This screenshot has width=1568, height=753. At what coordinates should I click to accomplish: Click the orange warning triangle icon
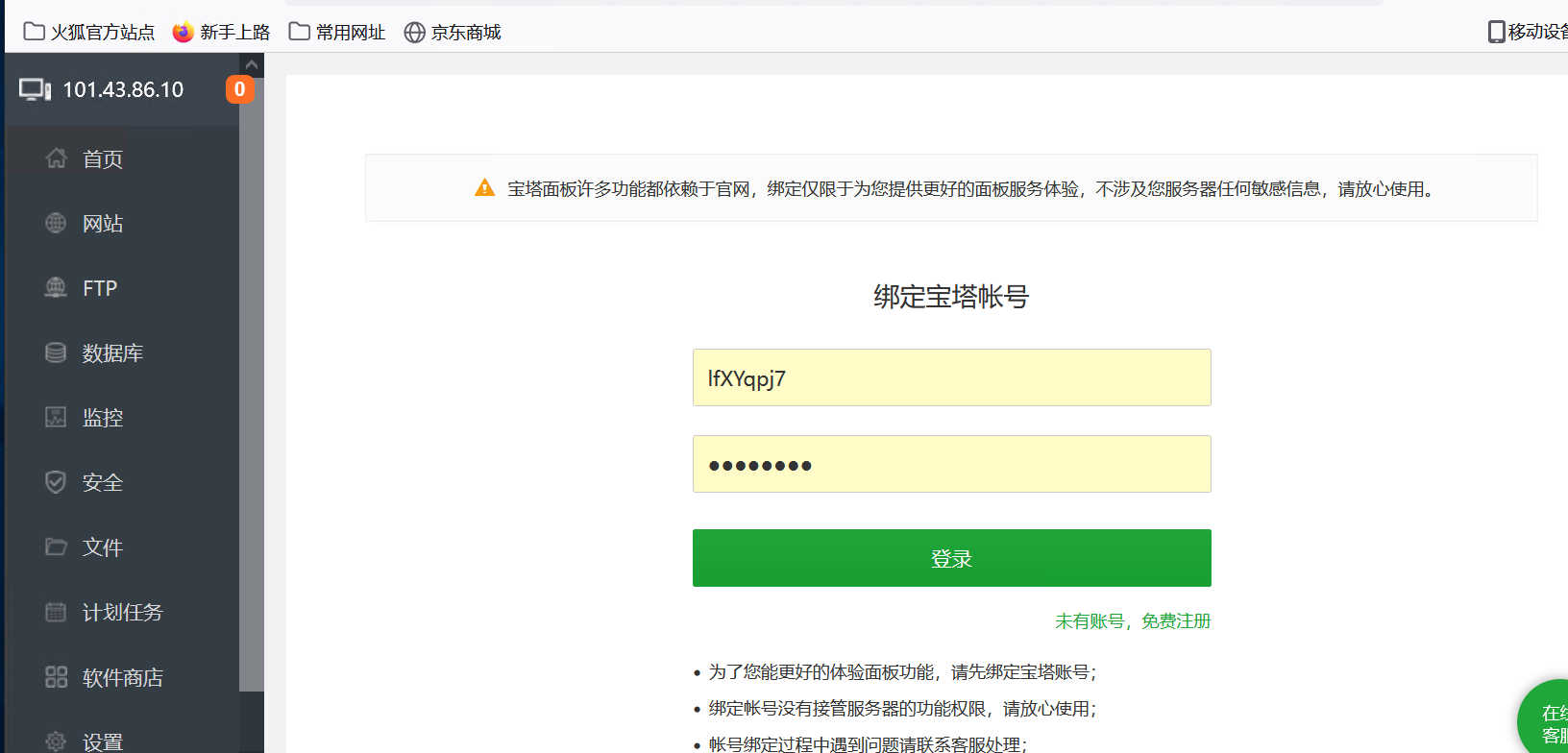coord(485,188)
